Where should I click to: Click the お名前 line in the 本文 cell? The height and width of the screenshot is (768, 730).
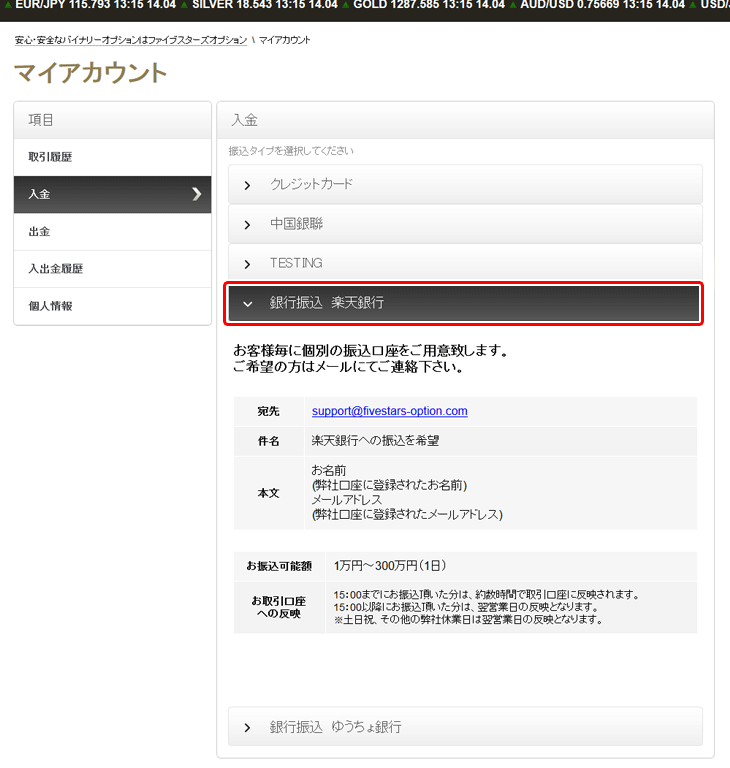pyautogui.click(x=329, y=471)
